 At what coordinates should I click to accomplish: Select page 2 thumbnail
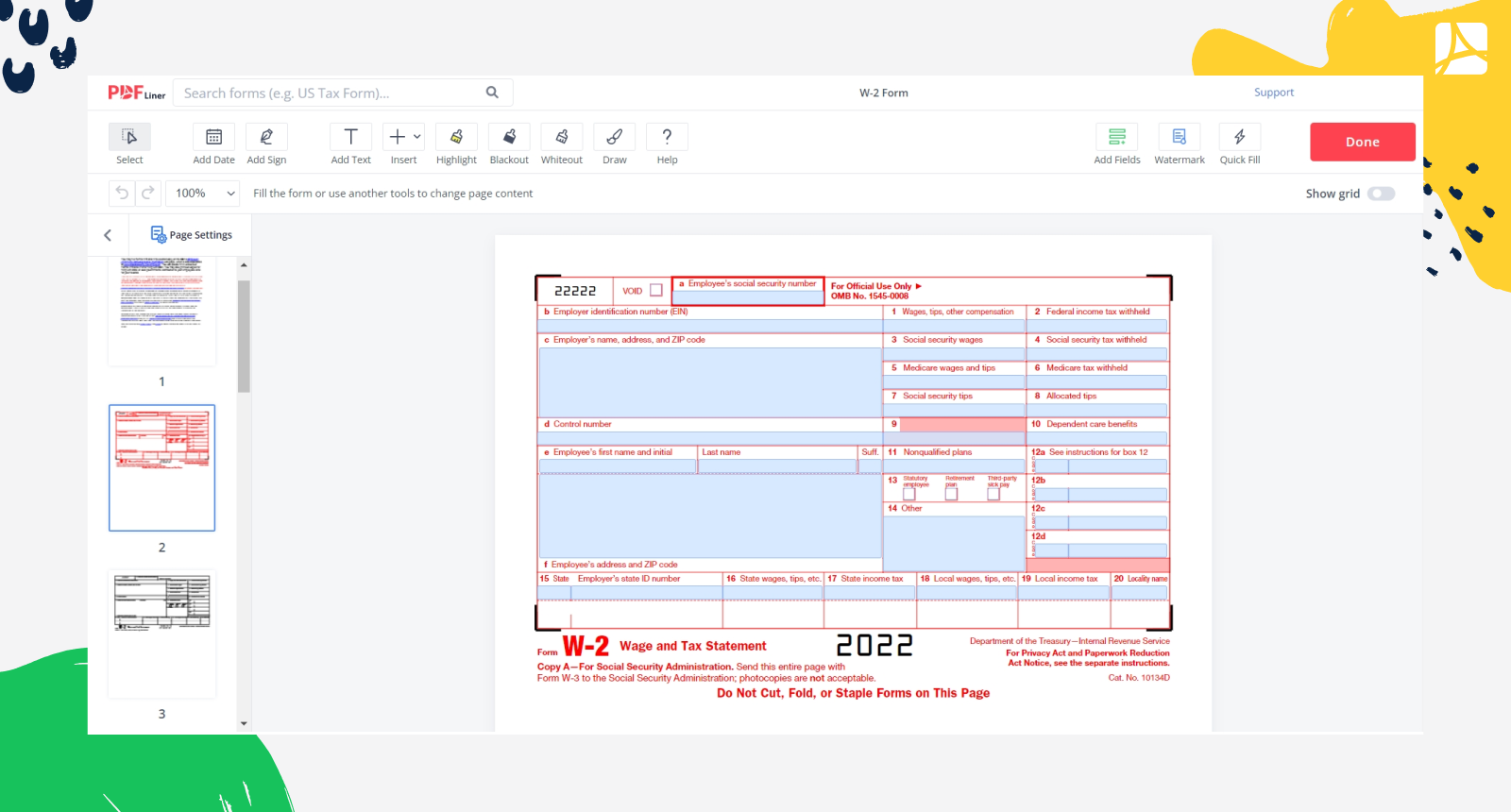[161, 467]
